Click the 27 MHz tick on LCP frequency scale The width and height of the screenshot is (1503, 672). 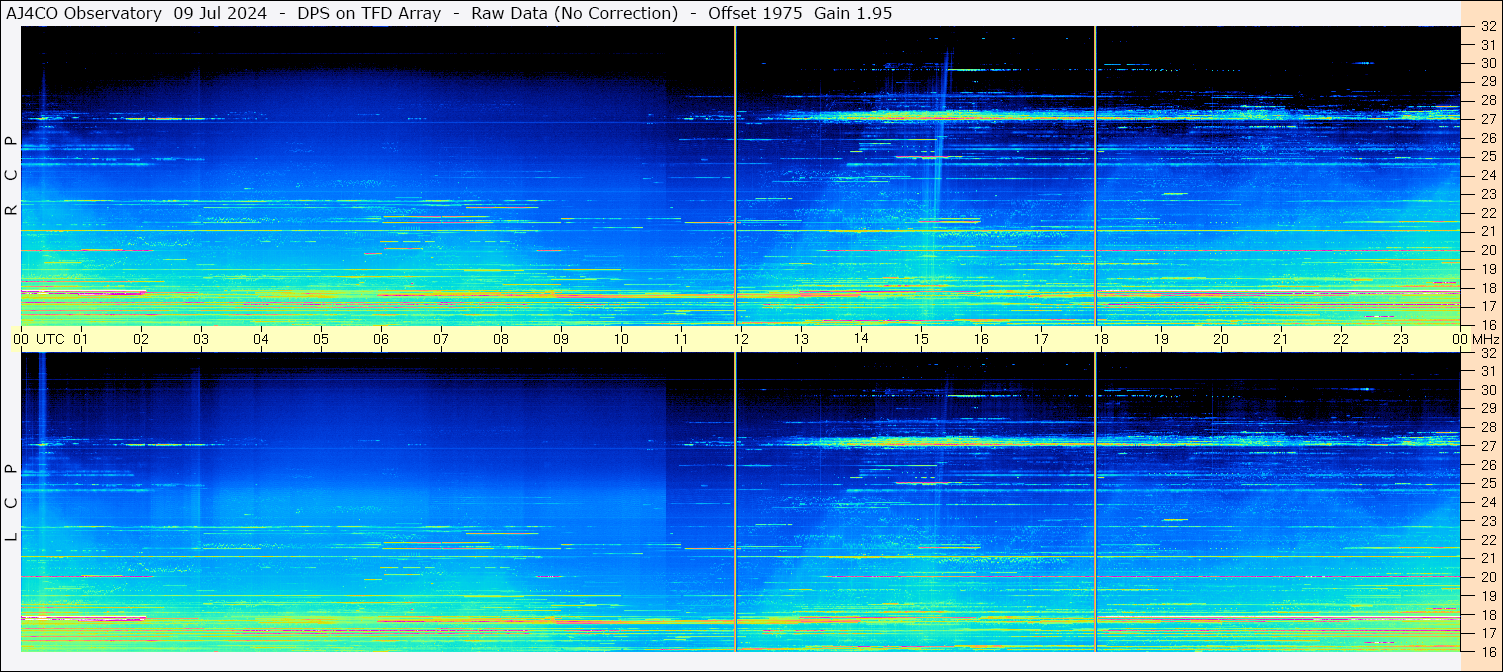click(1488, 446)
